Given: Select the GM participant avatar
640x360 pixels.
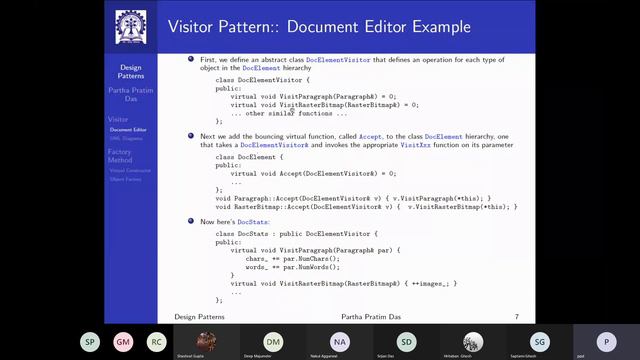Looking at the screenshot, I should (x=123, y=342).
